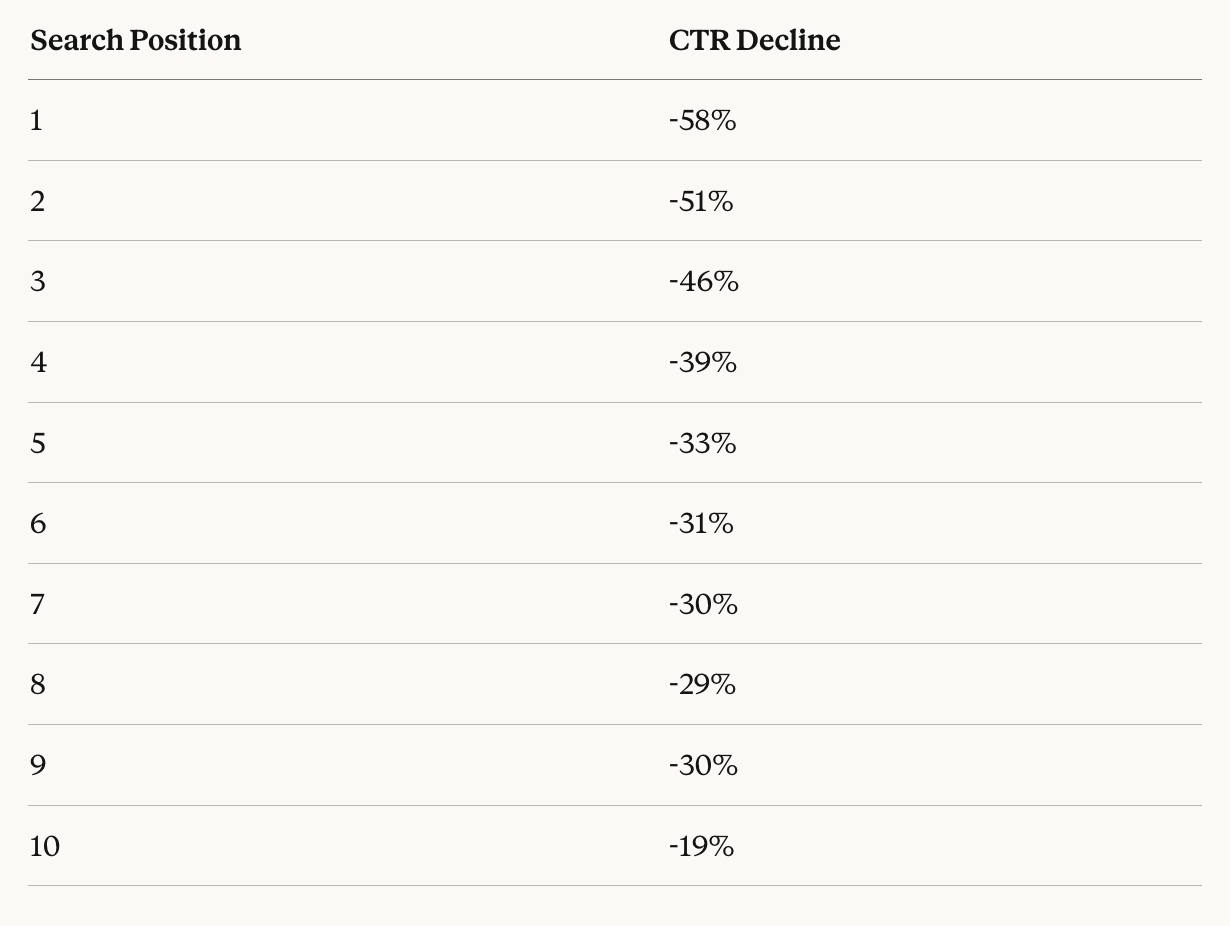Viewport: 1230px width, 926px height.
Task: Select the search position 6 cell
Action: pyautogui.click(x=38, y=524)
